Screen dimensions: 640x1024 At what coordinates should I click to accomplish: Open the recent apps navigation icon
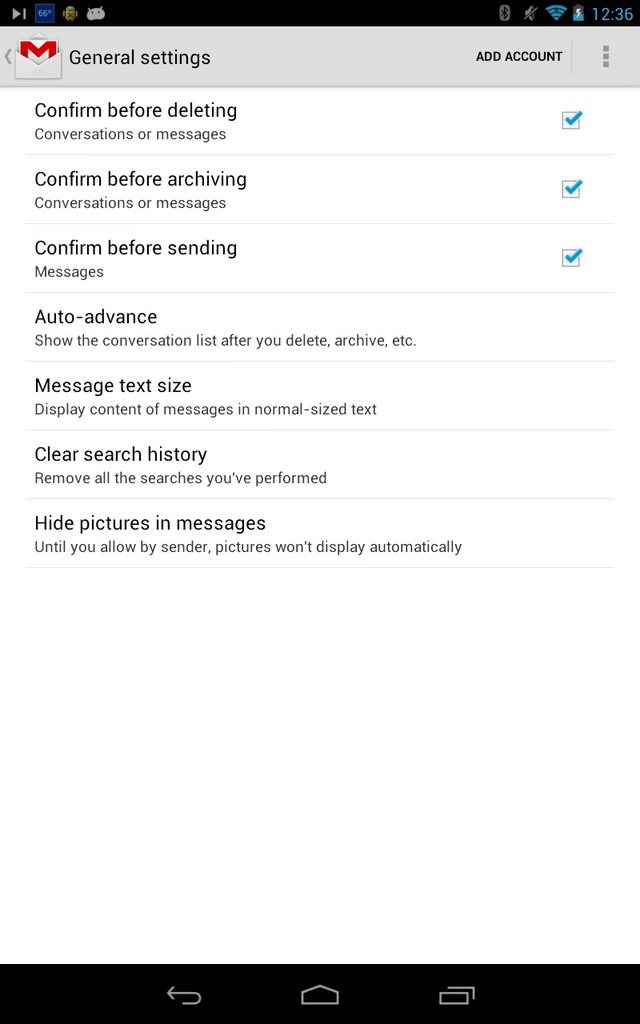point(456,995)
